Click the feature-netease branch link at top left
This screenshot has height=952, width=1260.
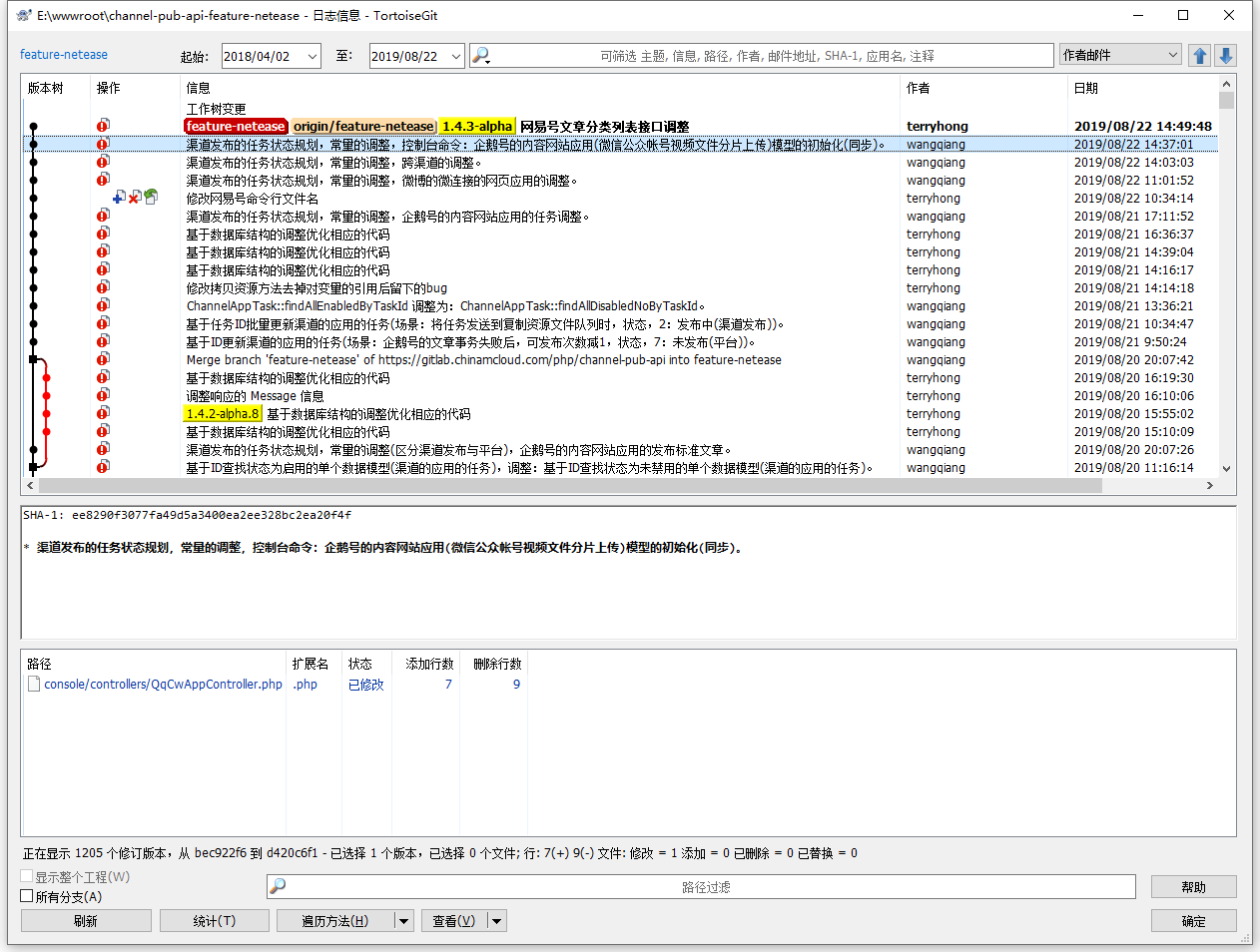(64, 55)
